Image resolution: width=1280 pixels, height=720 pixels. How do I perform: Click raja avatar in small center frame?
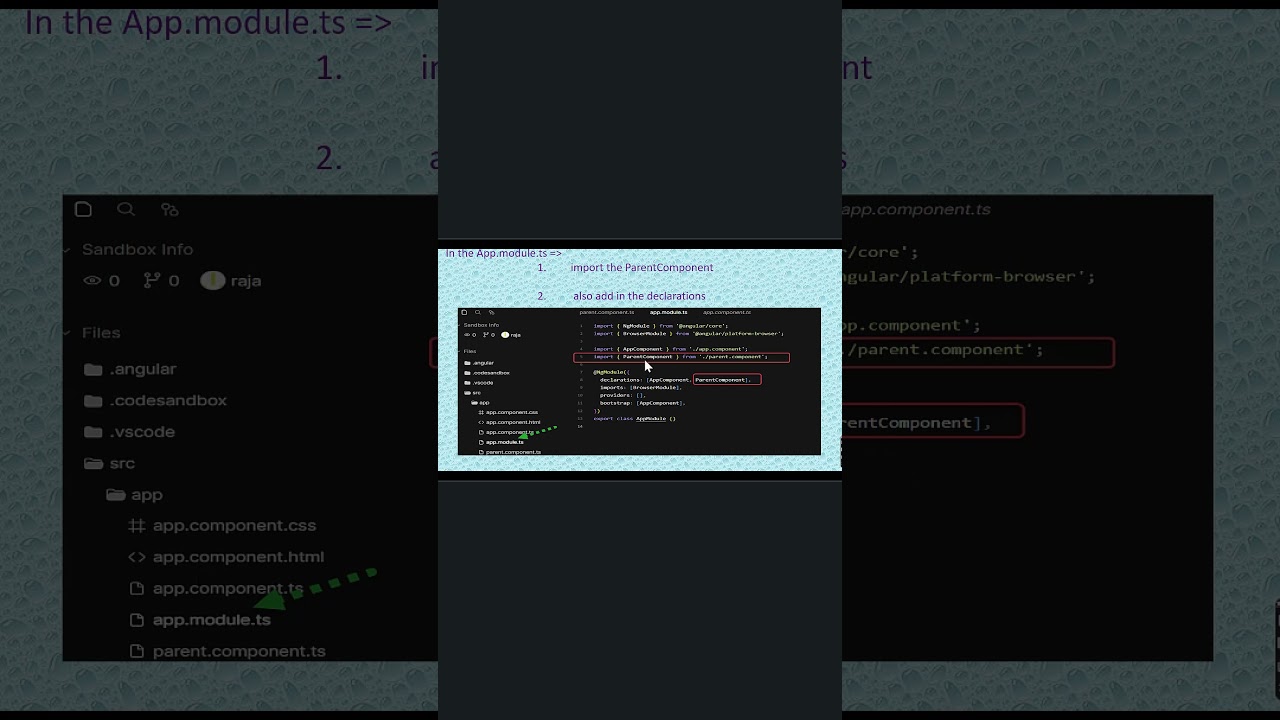click(x=505, y=335)
